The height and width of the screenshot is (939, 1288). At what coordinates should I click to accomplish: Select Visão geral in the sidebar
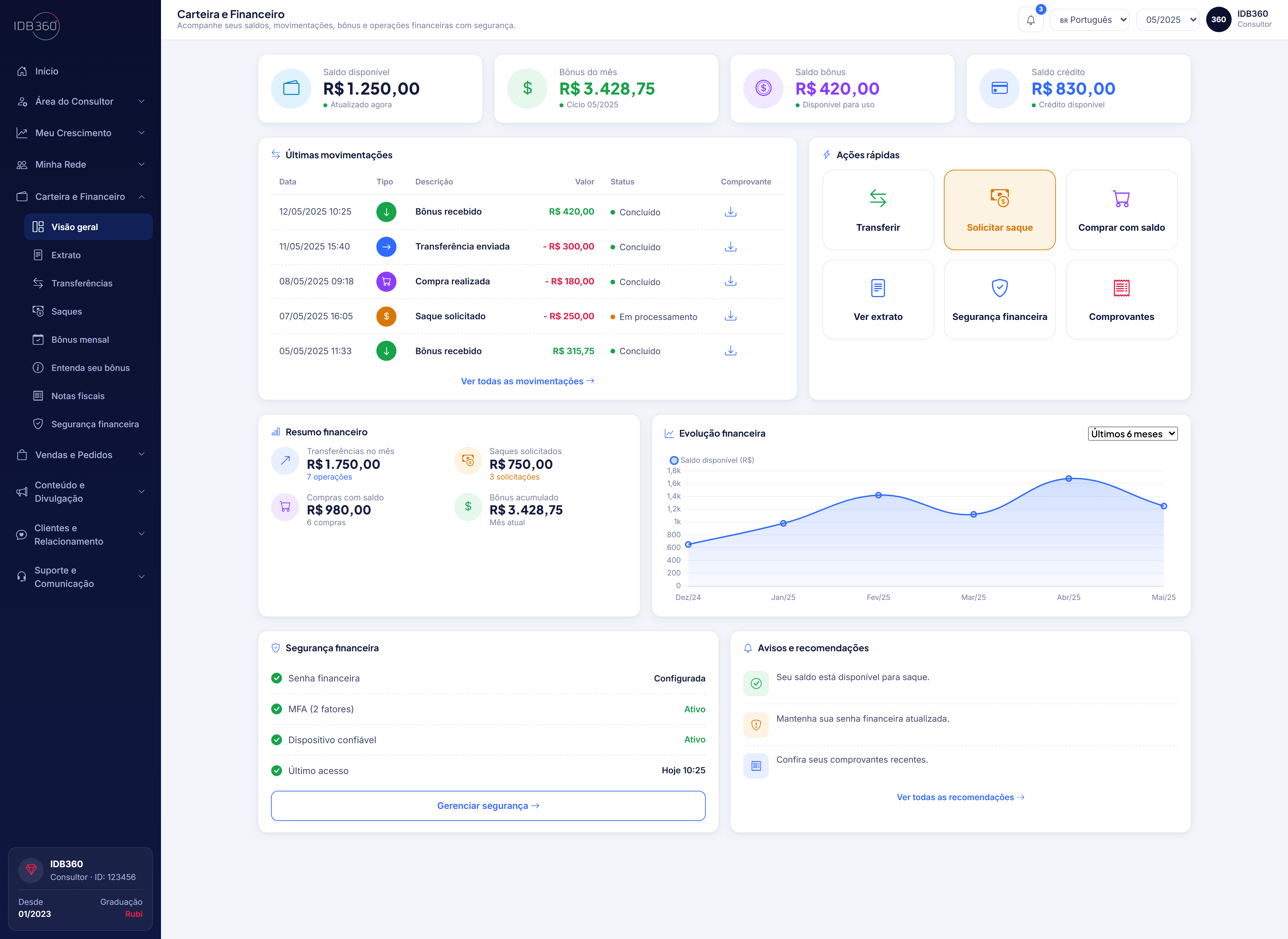tap(88, 227)
